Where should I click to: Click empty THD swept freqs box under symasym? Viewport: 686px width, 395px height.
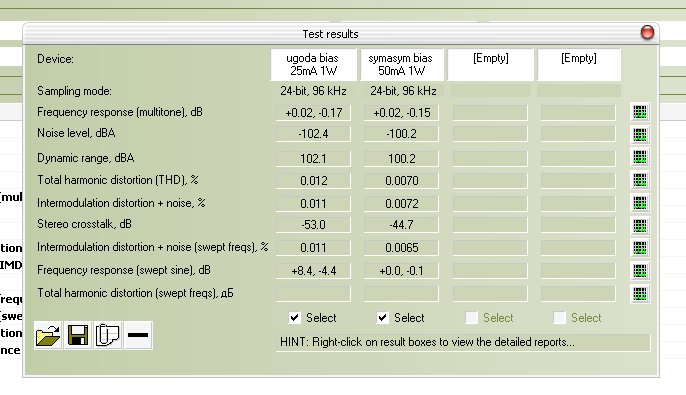coord(401,294)
